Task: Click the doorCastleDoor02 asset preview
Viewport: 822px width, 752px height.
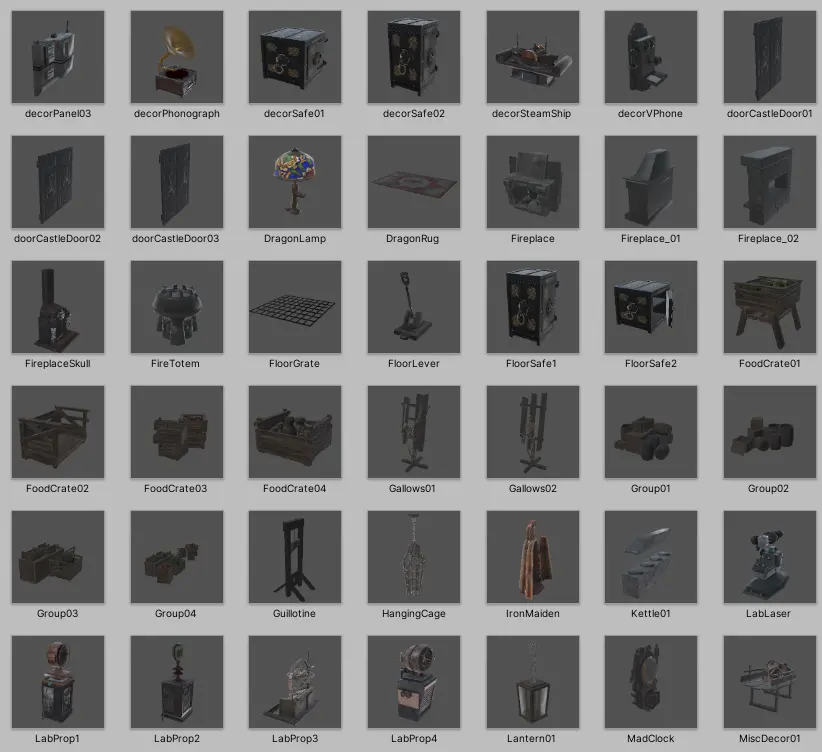Action: coord(58,182)
